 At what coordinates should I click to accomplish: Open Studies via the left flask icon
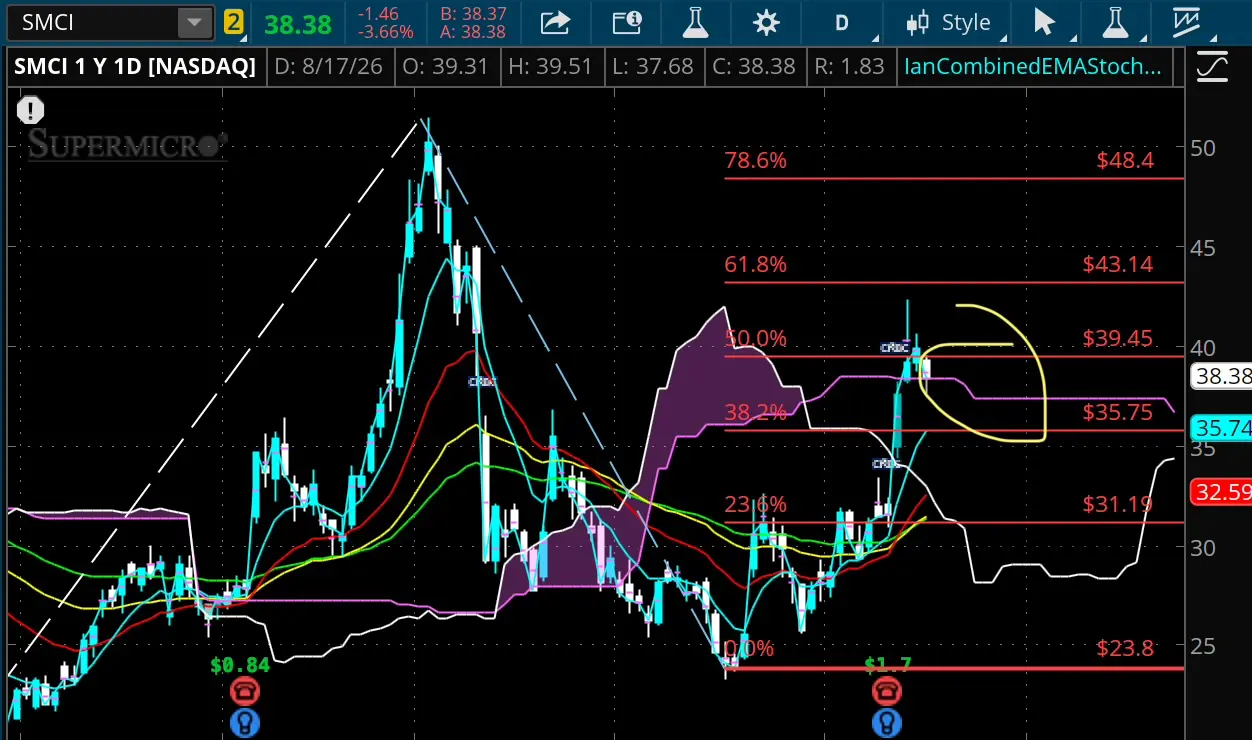point(696,22)
